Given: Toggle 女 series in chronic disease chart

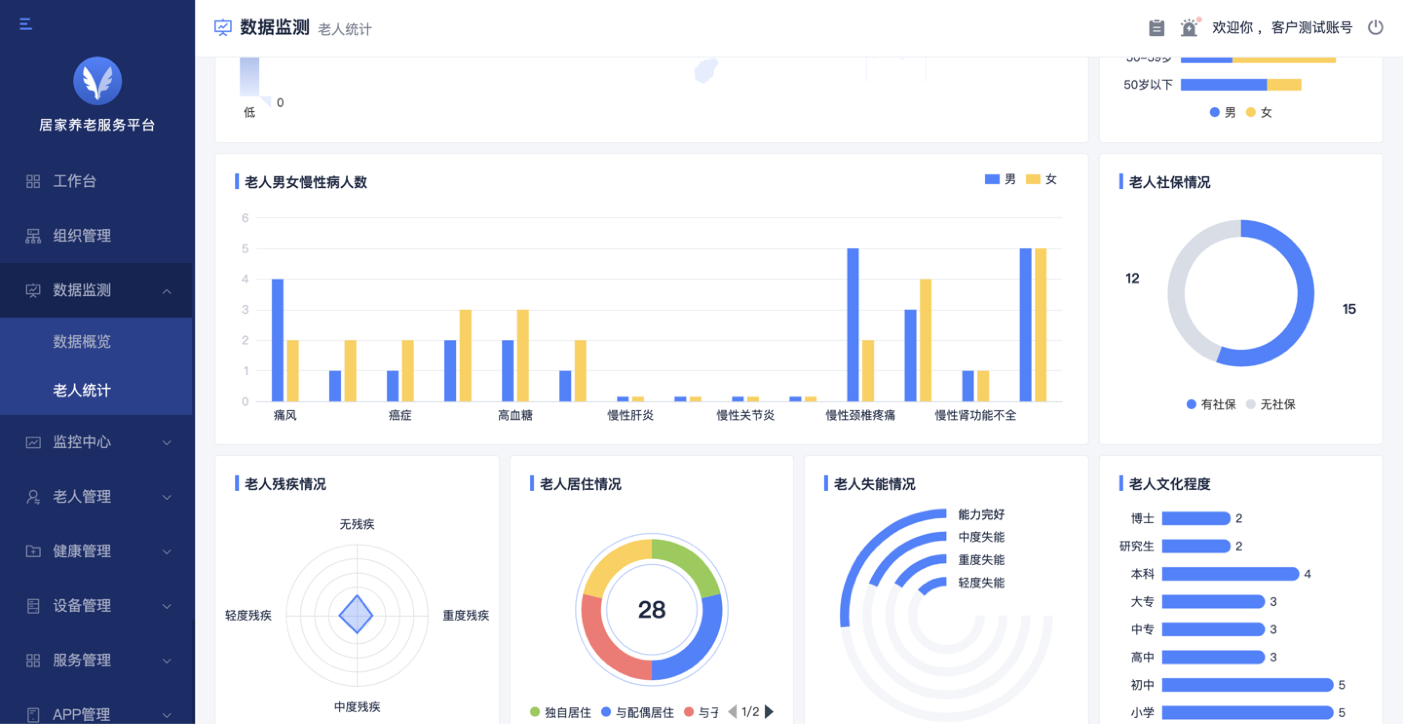Looking at the screenshot, I should [1042, 179].
